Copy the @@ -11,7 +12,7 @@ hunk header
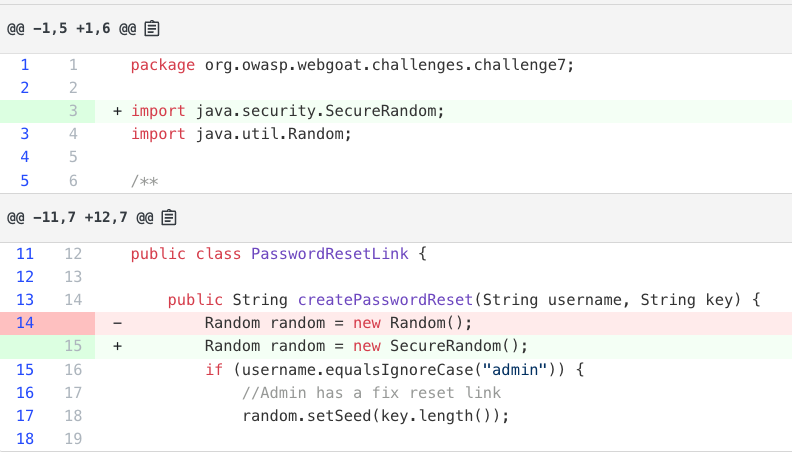Image resolution: width=792 pixels, height=460 pixels. coord(169,218)
